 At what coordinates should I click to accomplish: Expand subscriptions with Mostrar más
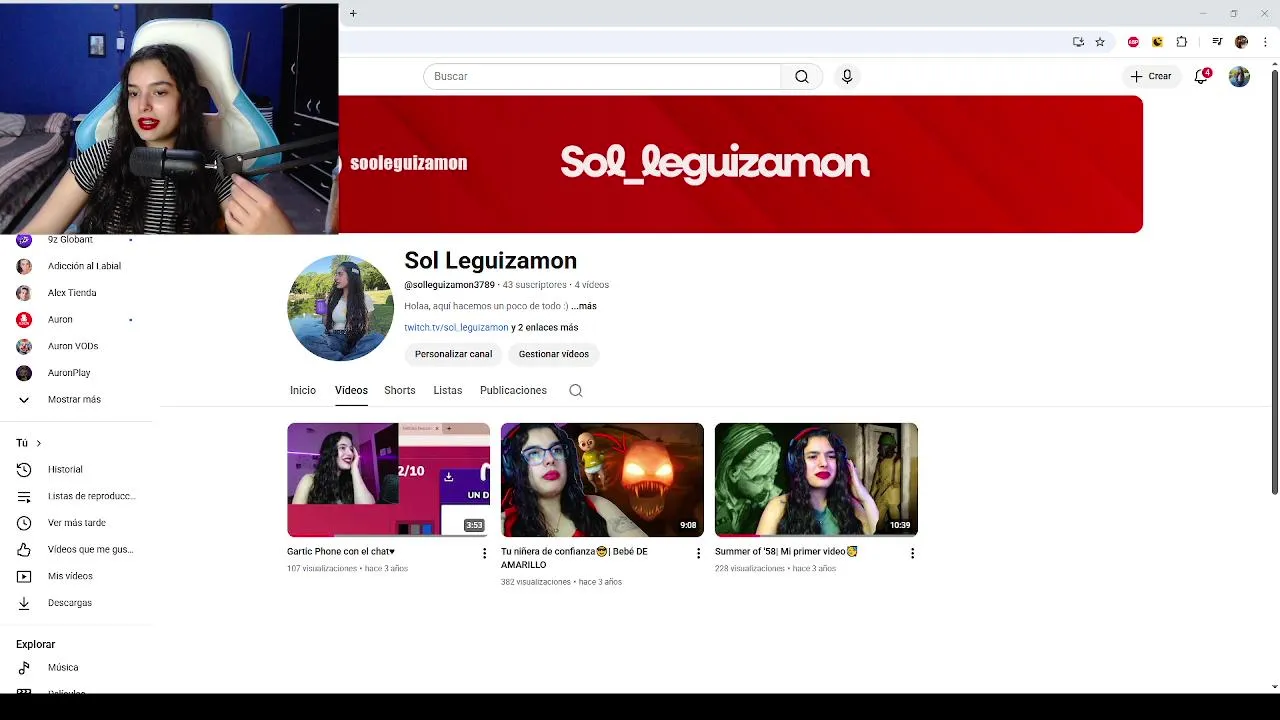point(74,399)
